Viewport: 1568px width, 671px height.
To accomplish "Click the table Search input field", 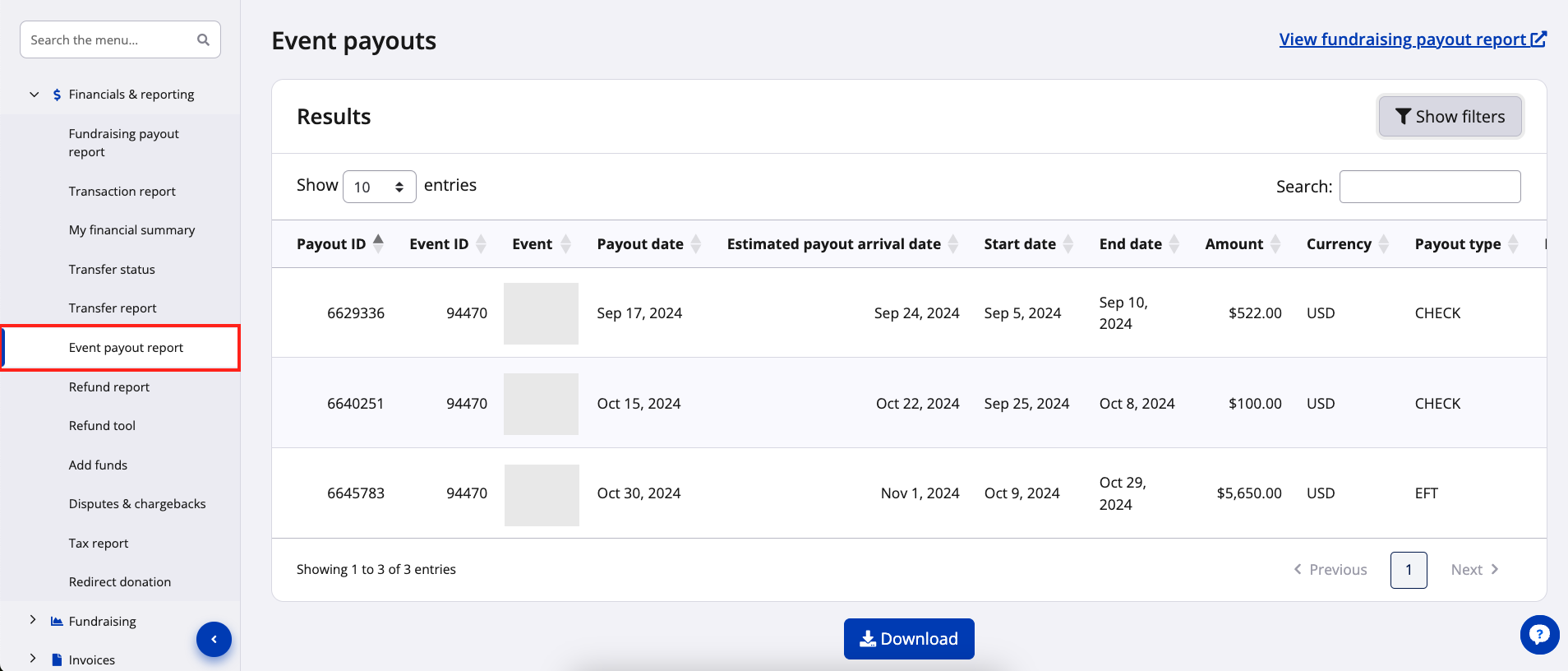I will [1429, 187].
